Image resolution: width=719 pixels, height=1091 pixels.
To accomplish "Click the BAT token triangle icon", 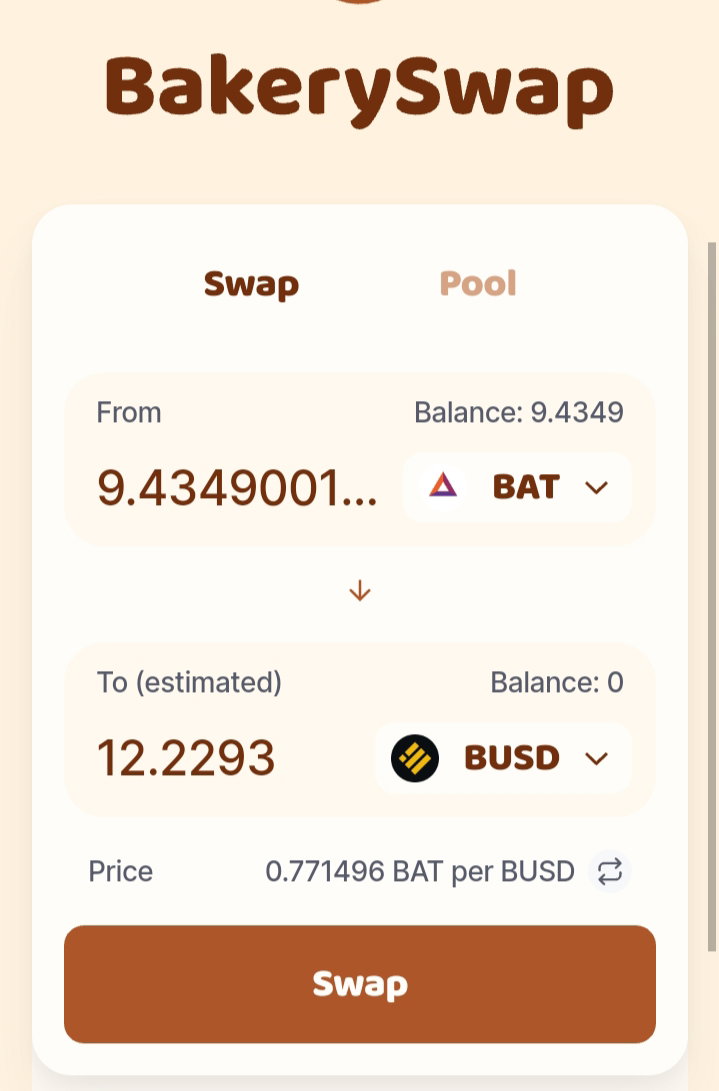I will click(x=443, y=486).
